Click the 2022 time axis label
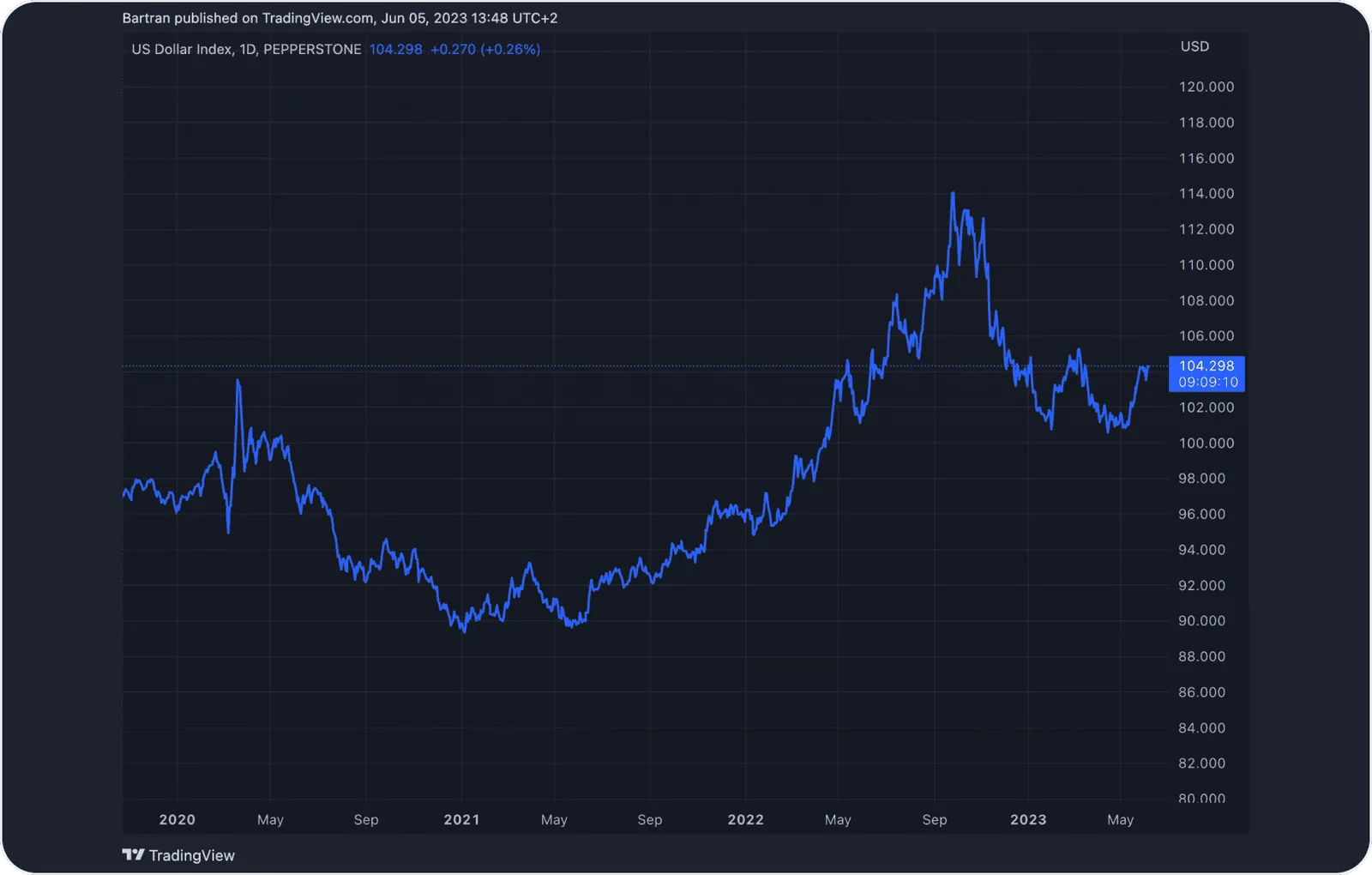The height and width of the screenshot is (875, 1372). tap(745, 819)
